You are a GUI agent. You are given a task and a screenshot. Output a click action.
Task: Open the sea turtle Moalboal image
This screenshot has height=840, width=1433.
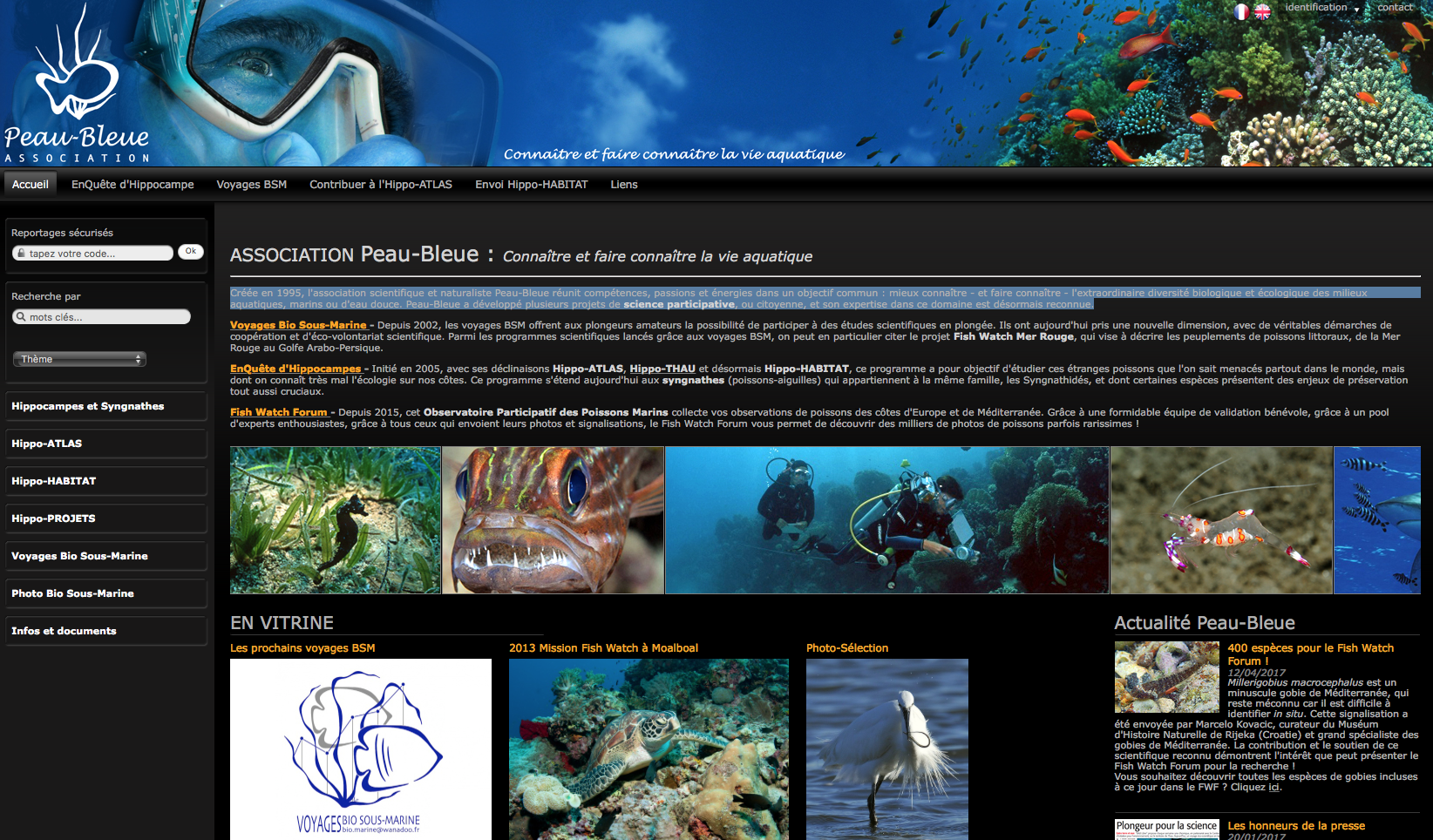tap(649, 749)
